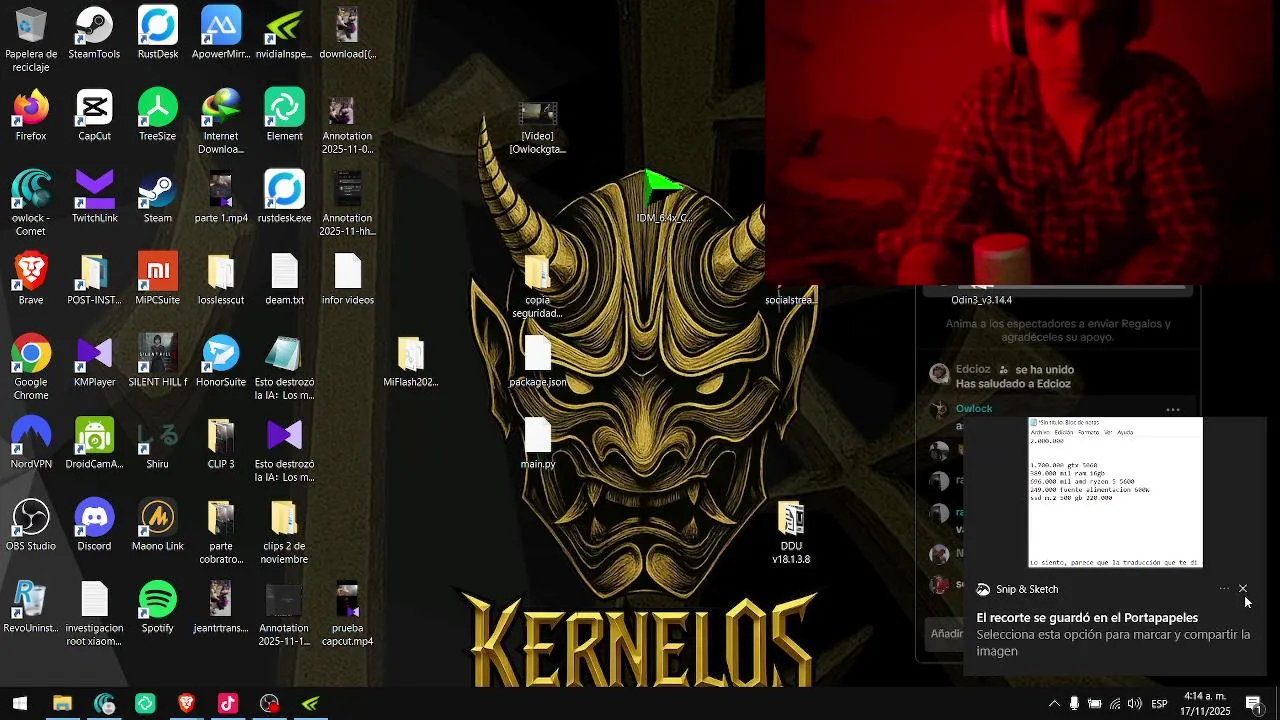Select the Discord desktop shortcut

(94, 525)
